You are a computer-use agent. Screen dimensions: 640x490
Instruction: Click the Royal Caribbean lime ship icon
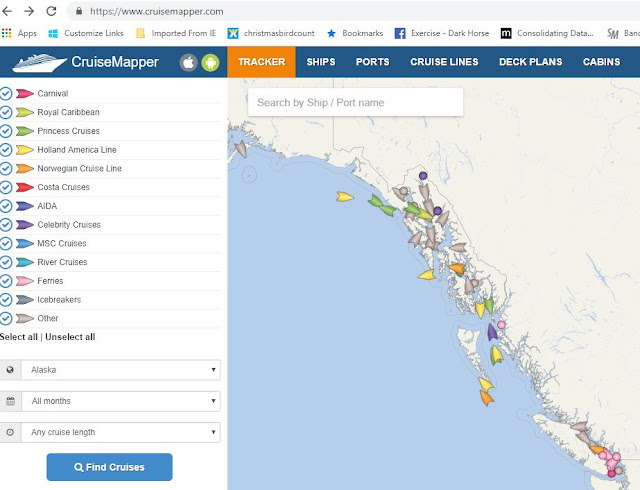[x=24, y=112]
